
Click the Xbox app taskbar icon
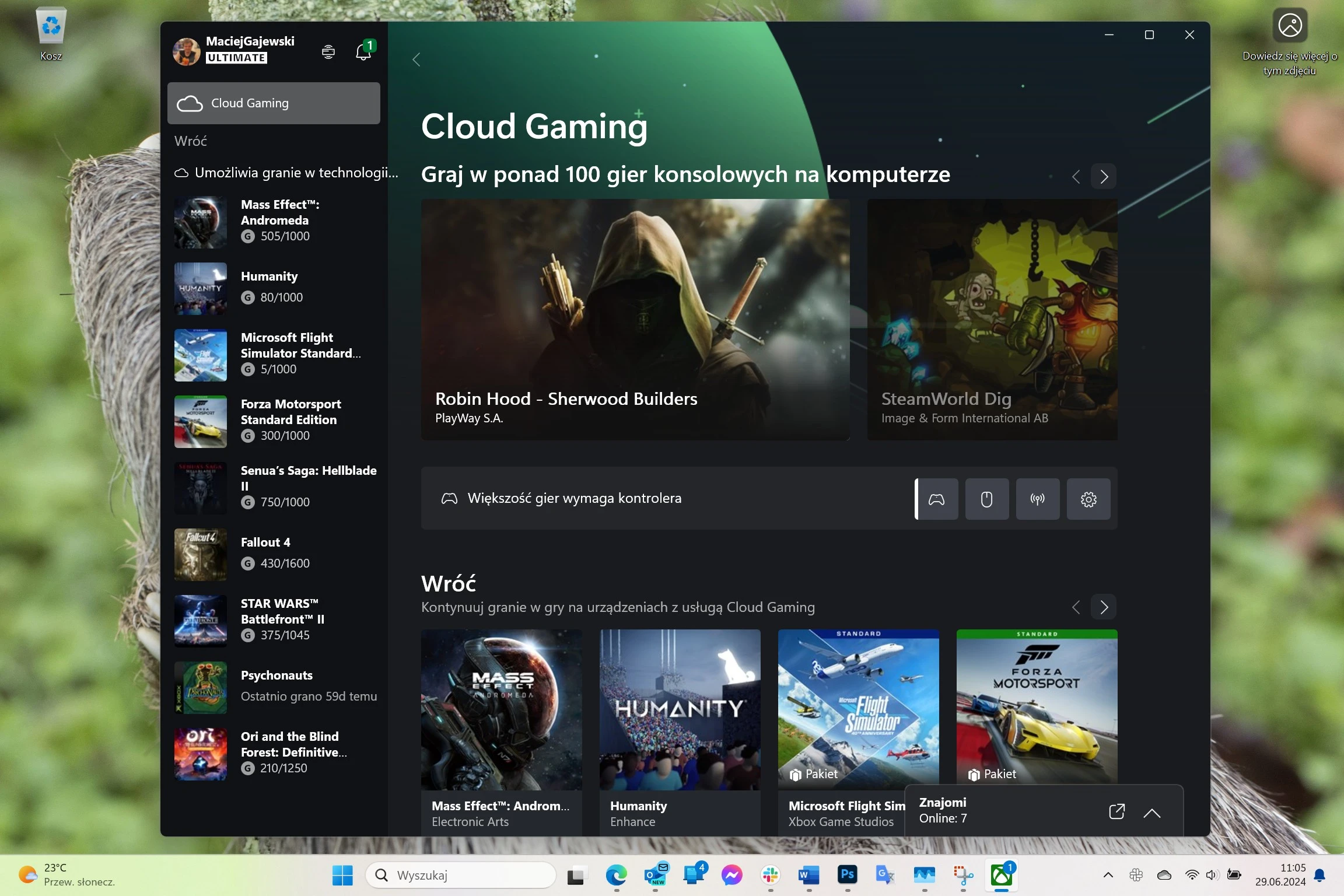coord(1002,875)
